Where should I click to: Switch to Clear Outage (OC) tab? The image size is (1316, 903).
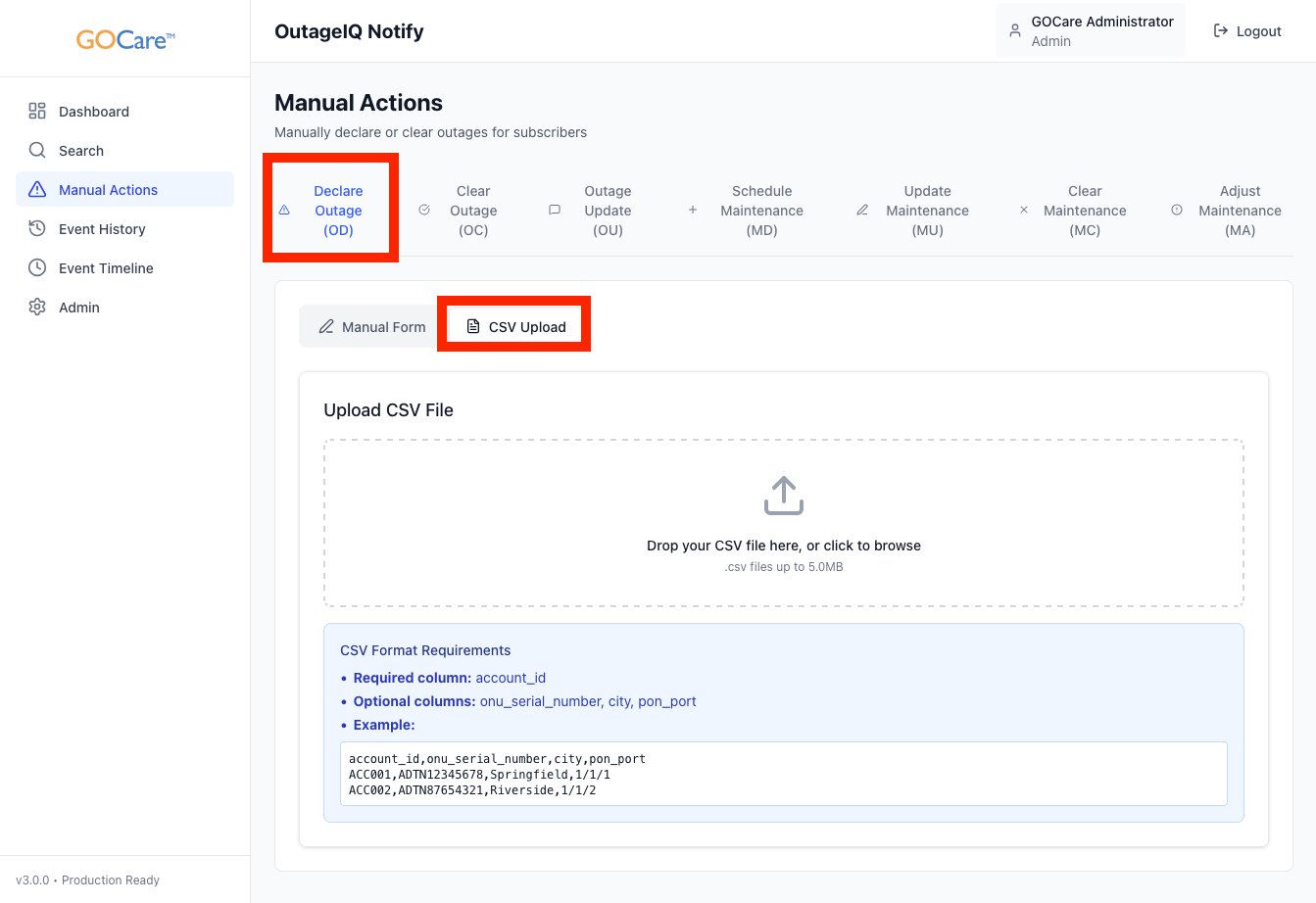pos(472,211)
